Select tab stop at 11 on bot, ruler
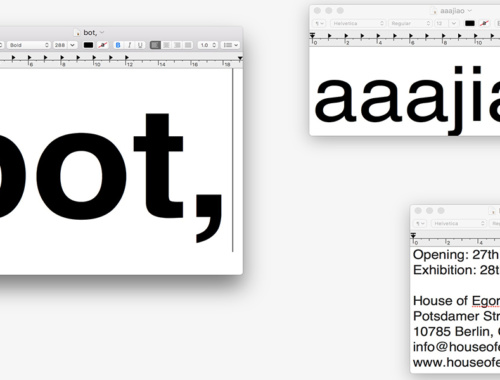Viewport: 500px width, 380px height. click(x=111, y=58)
